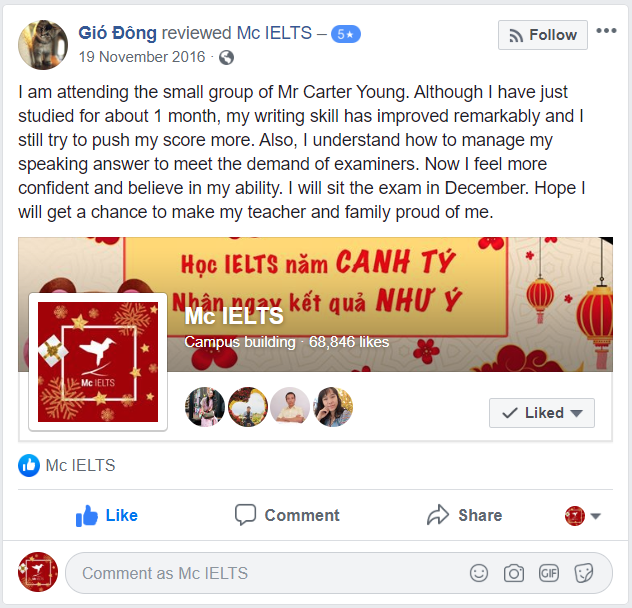Attach a photo using the camera icon
632x608 pixels.
[x=514, y=573]
